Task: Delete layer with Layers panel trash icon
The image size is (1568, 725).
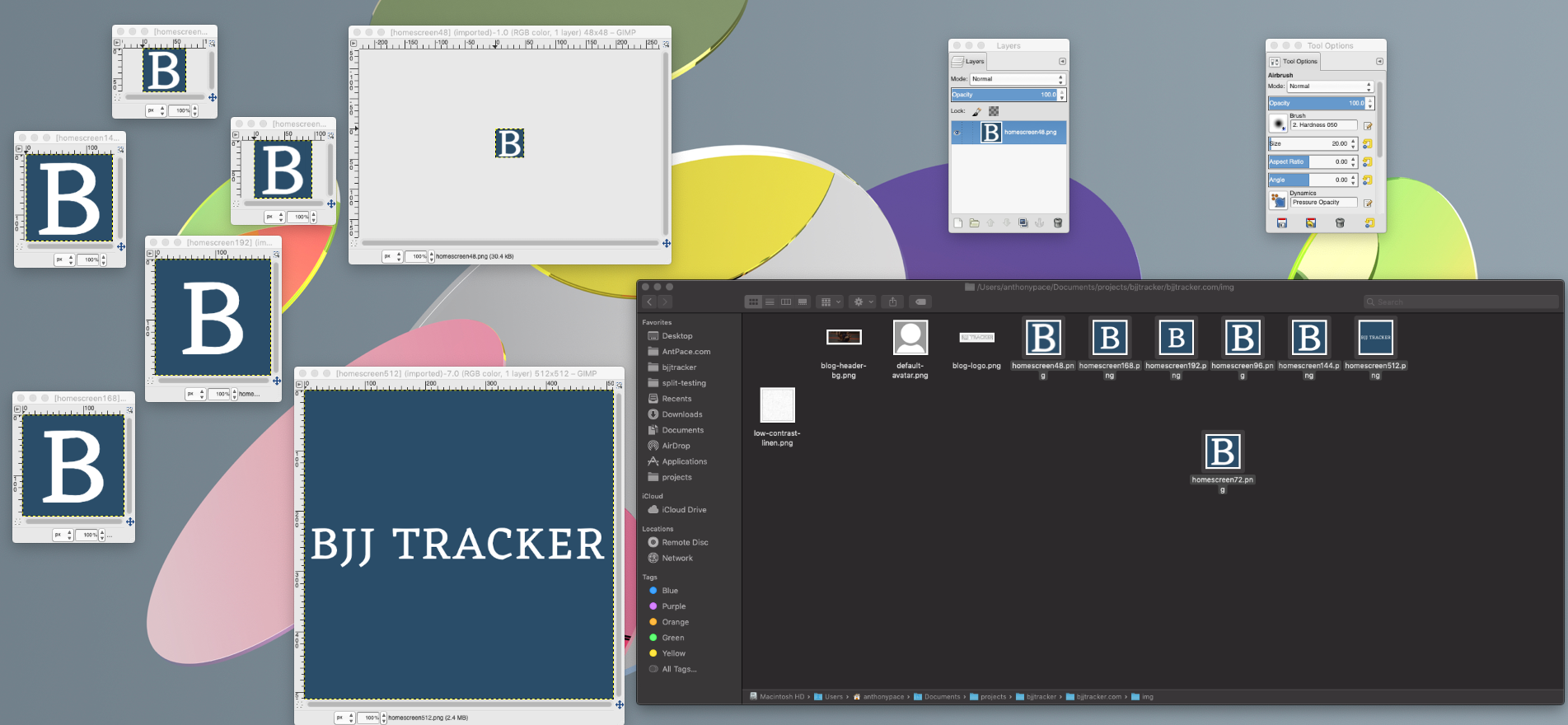Action: pyautogui.click(x=1058, y=223)
